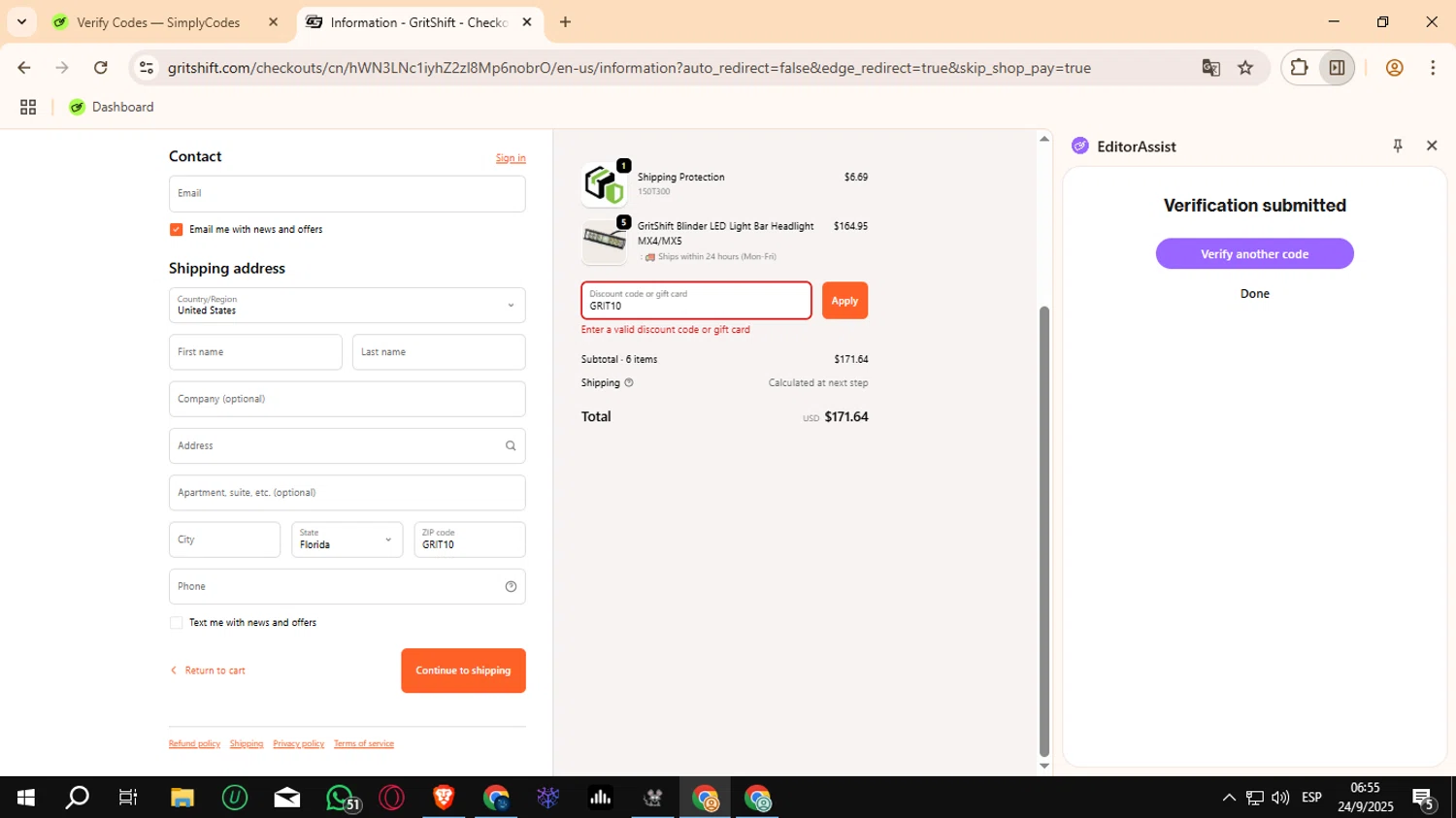The image size is (1456, 818).
Task: Open the Privacy policy link
Action: coord(299,744)
